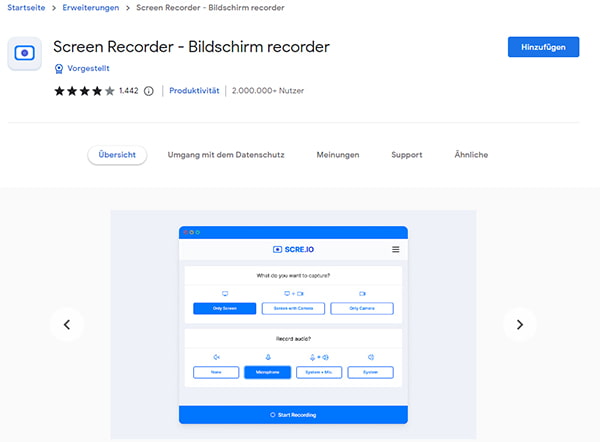Click the 1.442 ratings count
Screen dimensions: 600x442
[129, 91]
